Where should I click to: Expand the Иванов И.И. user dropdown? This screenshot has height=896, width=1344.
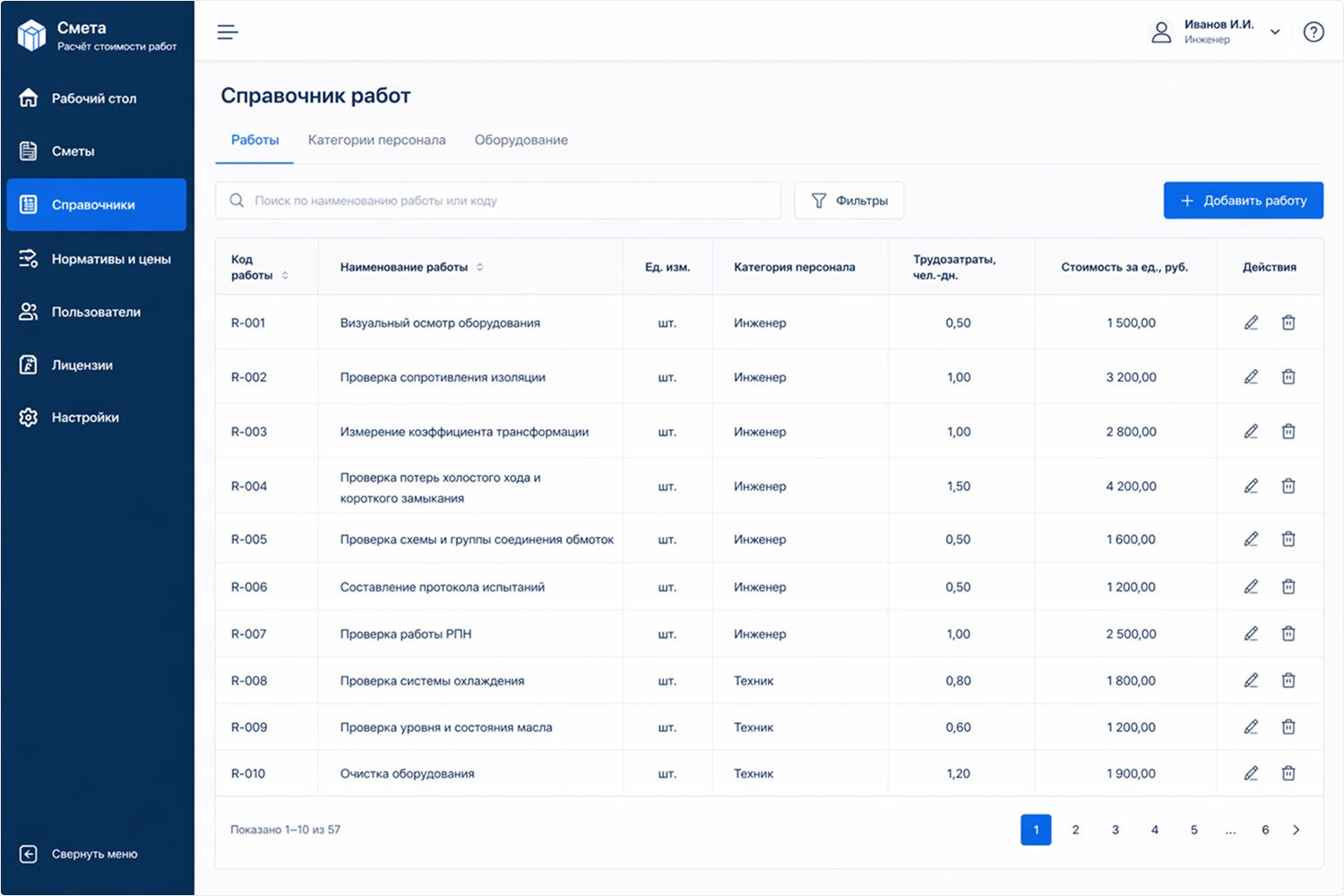click(x=1275, y=32)
